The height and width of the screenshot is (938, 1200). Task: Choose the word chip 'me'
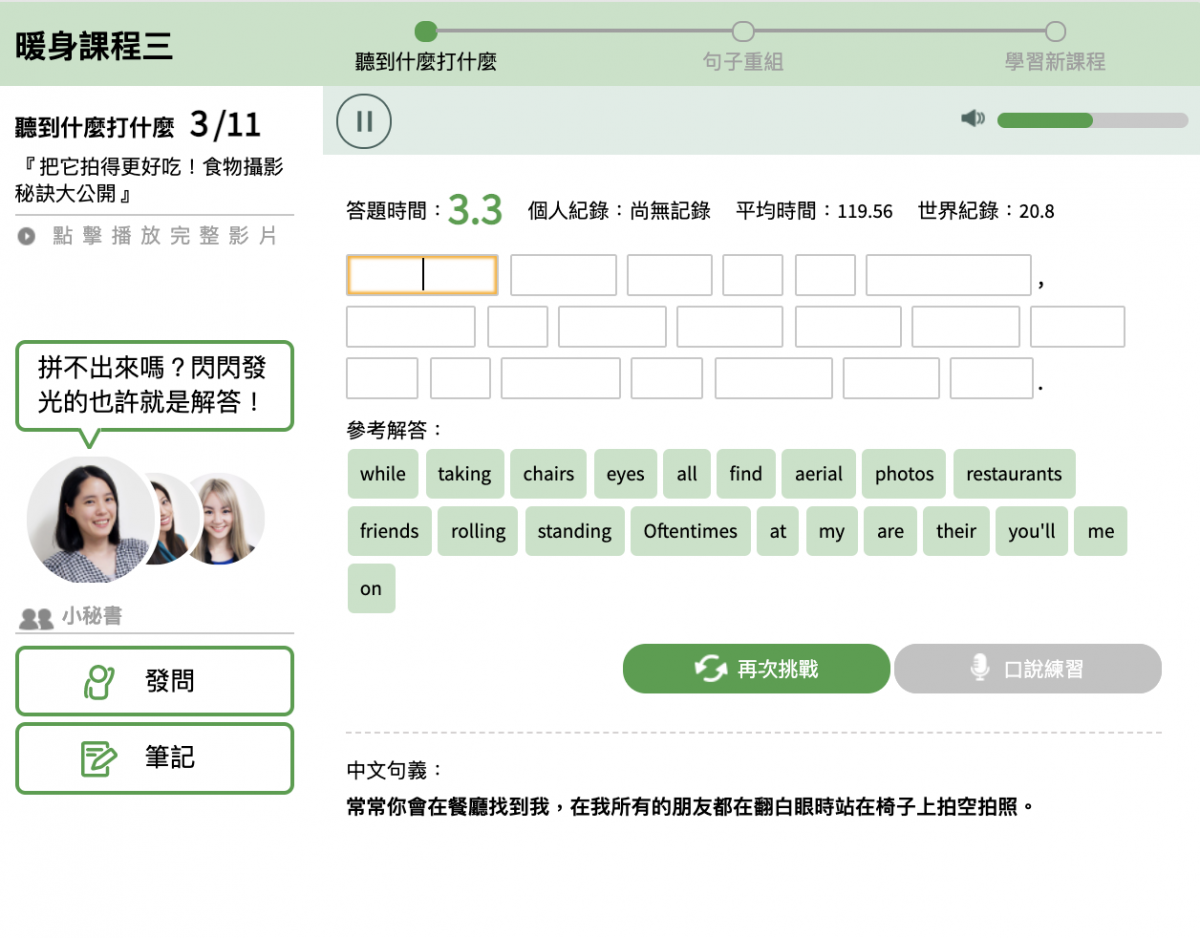pyautogui.click(x=1101, y=531)
